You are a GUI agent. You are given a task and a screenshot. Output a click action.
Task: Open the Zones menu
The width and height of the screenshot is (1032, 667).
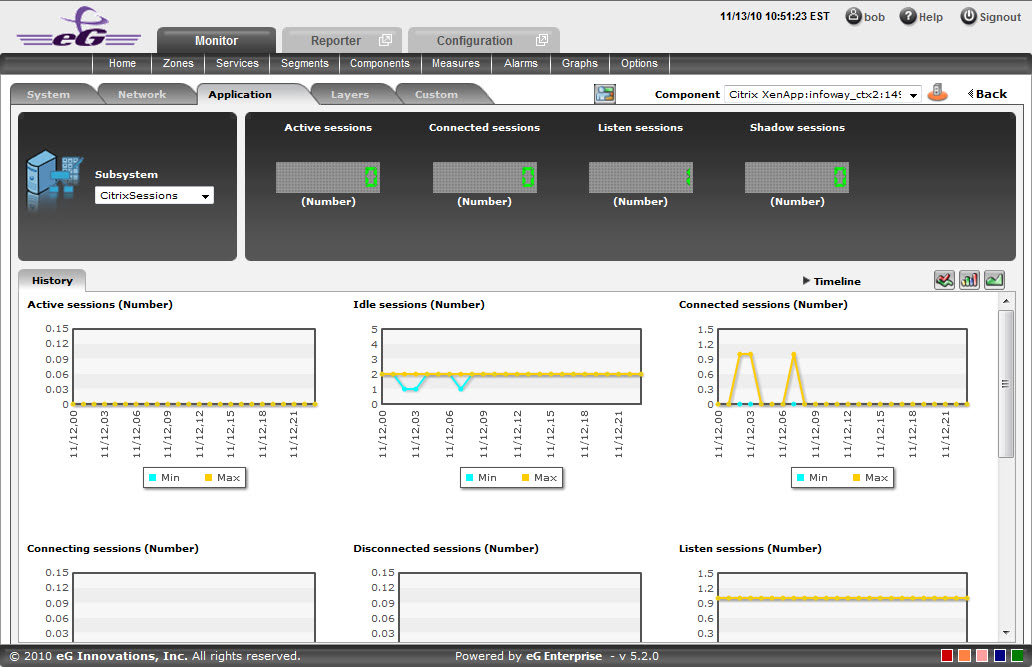coord(178,63)
